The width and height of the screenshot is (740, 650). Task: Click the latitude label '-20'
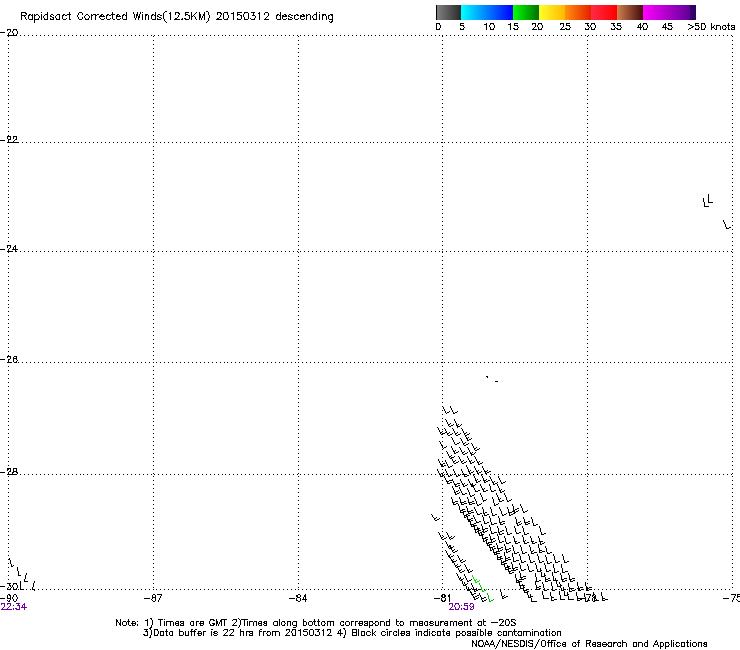pyautogui.click(x=9, y=33)
